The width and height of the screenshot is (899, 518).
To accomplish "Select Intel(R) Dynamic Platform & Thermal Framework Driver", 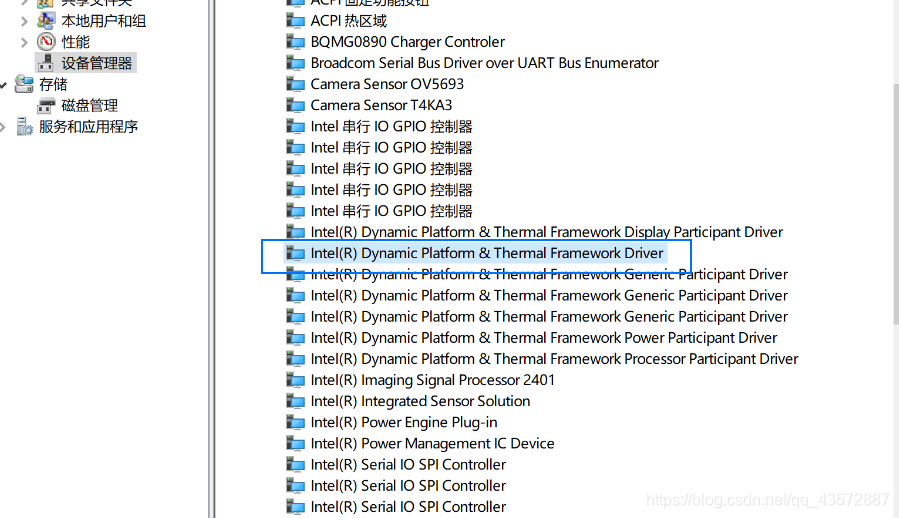I will click(487, 254).
